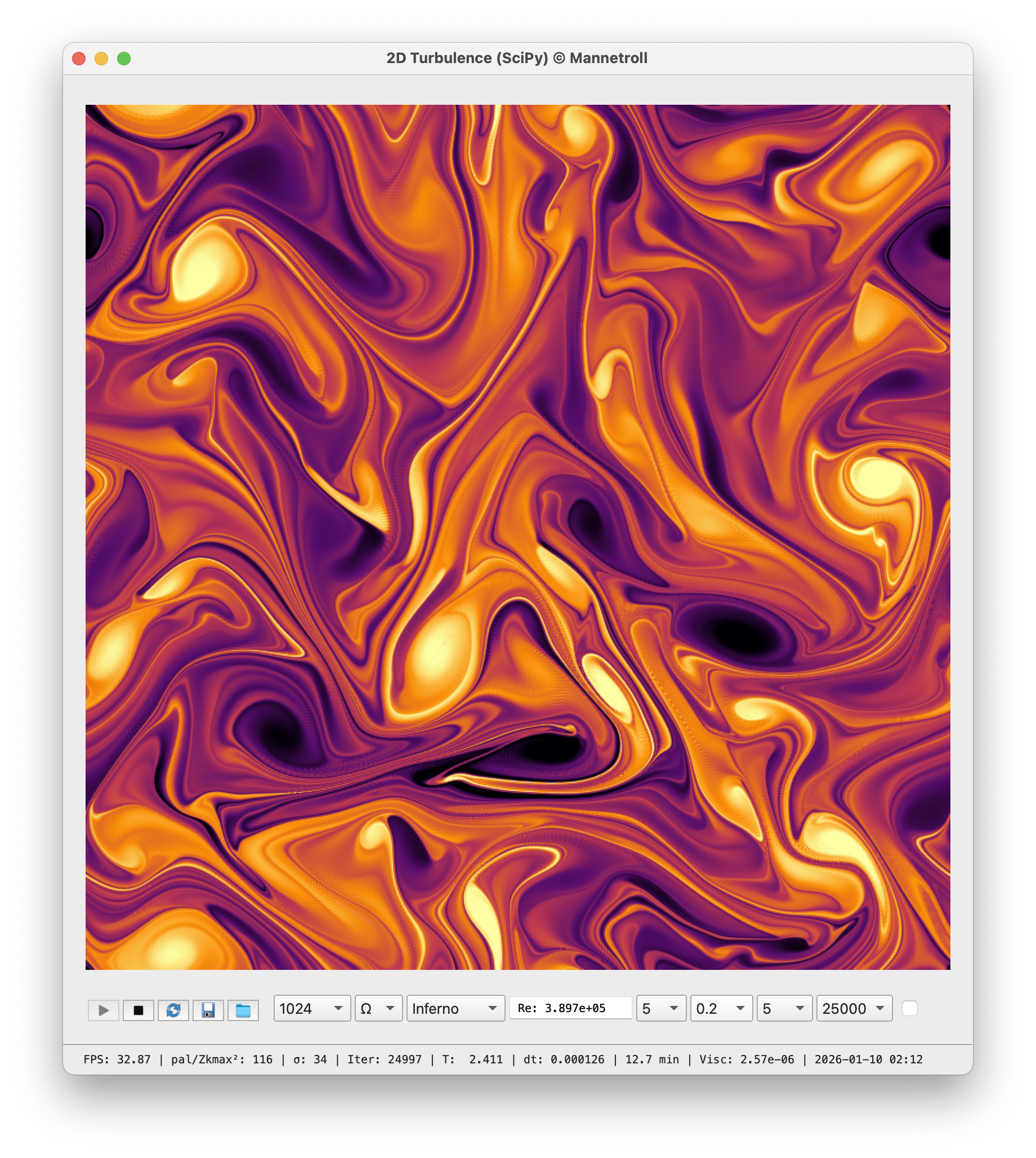Image resolution: width=1036 pixels, height=1158 pixels.
Task: Open the '5' dropdown left of 25000
Action: 784,1008
